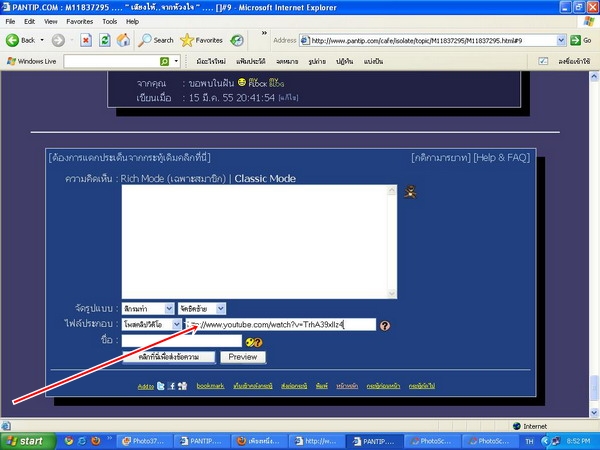Screen dimensions: 600x450
Task: Refresh the page with green arrows icon
Action: point(105,40)
